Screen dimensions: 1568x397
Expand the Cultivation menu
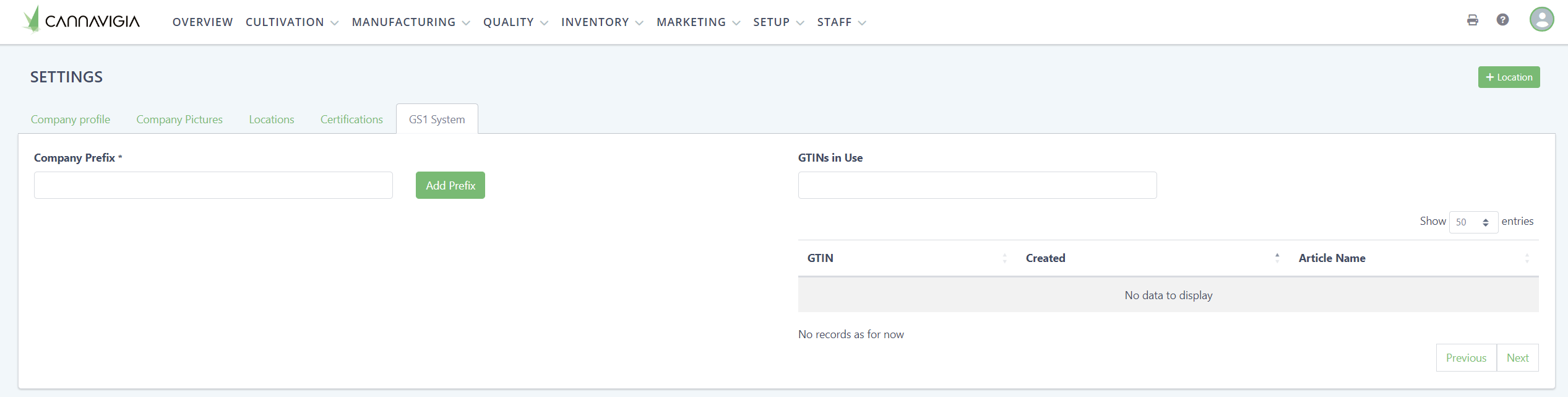coord(291,22)
